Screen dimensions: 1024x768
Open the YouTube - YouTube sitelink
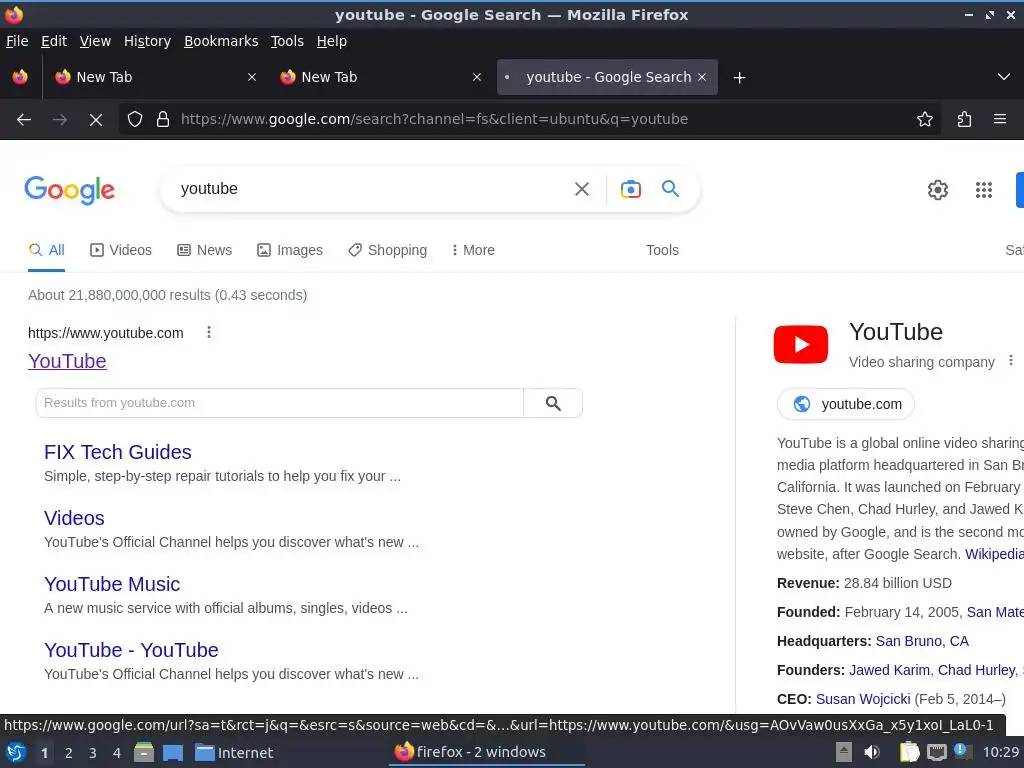tap(131, 650)
